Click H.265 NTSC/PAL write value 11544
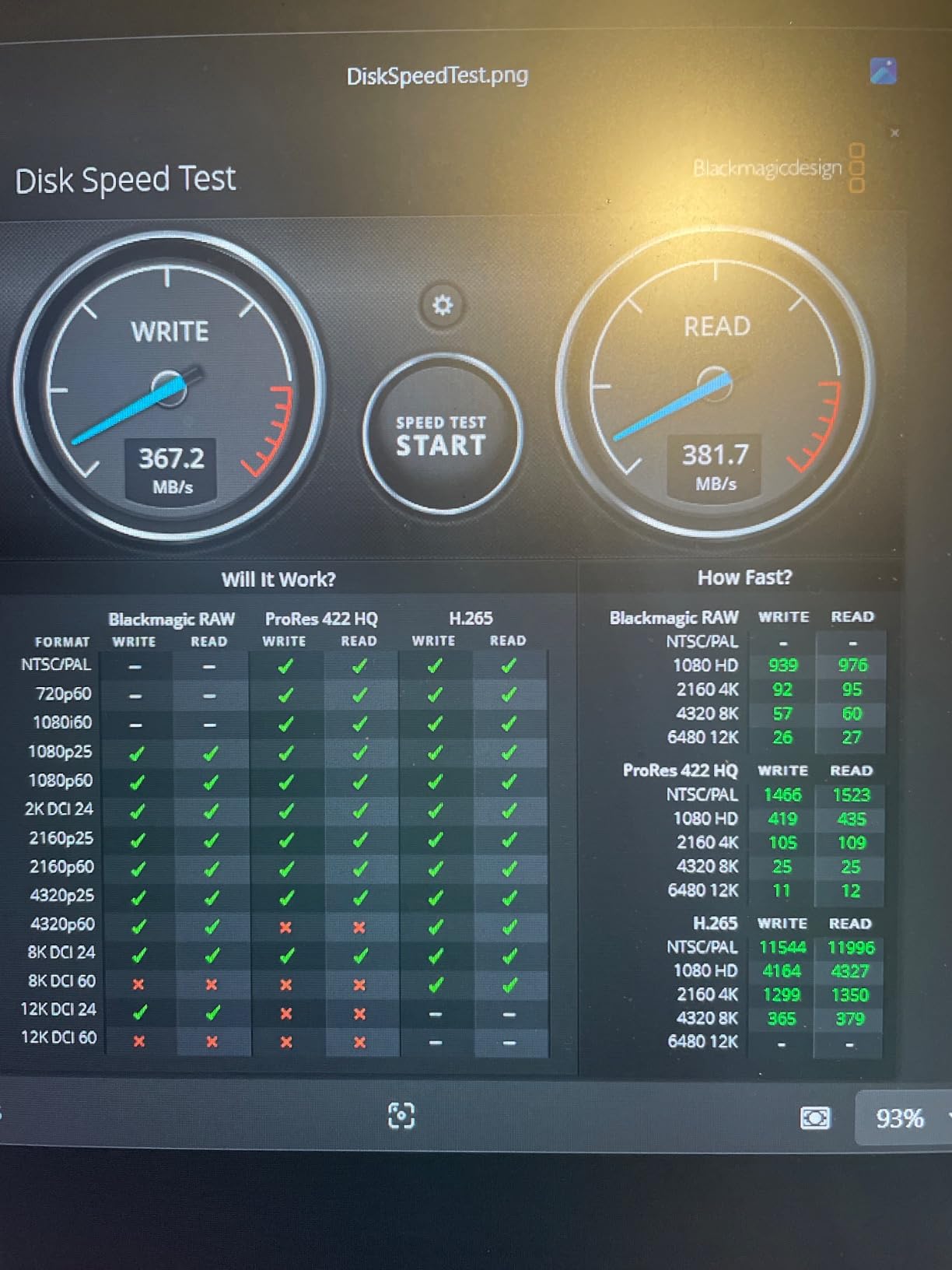 pos(782,947)
